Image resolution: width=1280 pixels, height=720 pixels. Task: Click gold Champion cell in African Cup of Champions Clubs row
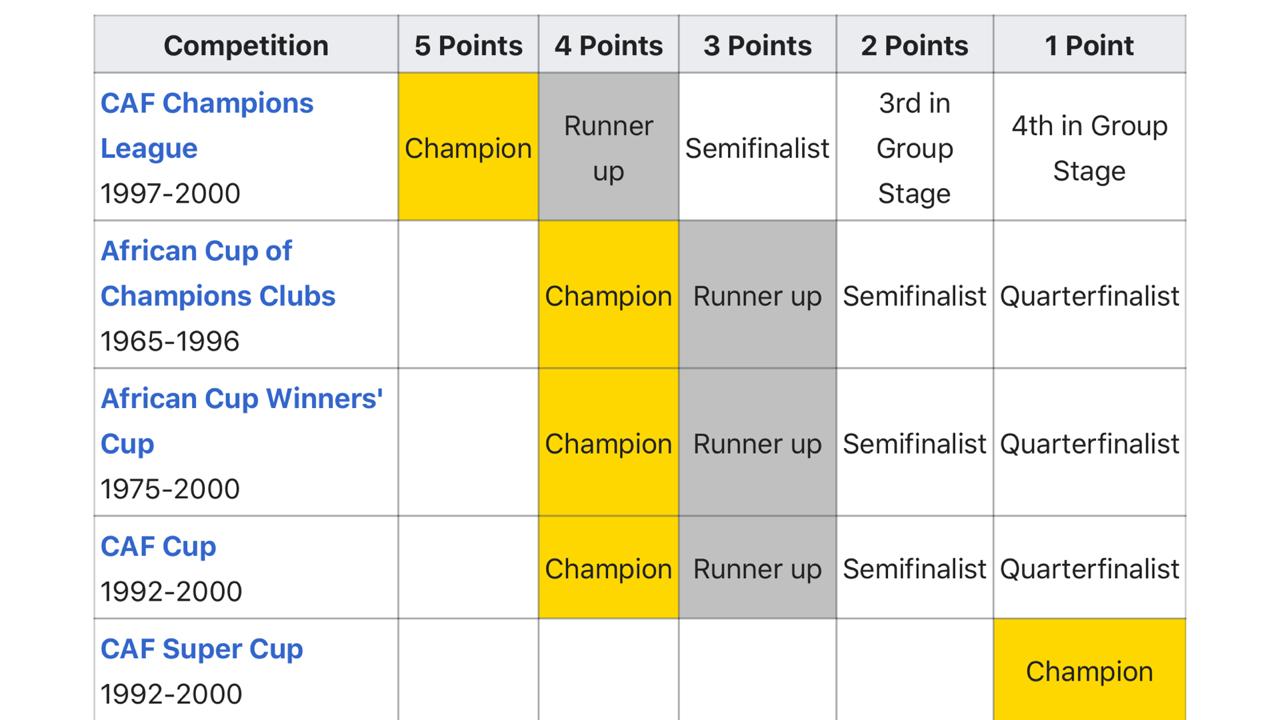pyautogui.click(x=608, y=295)
